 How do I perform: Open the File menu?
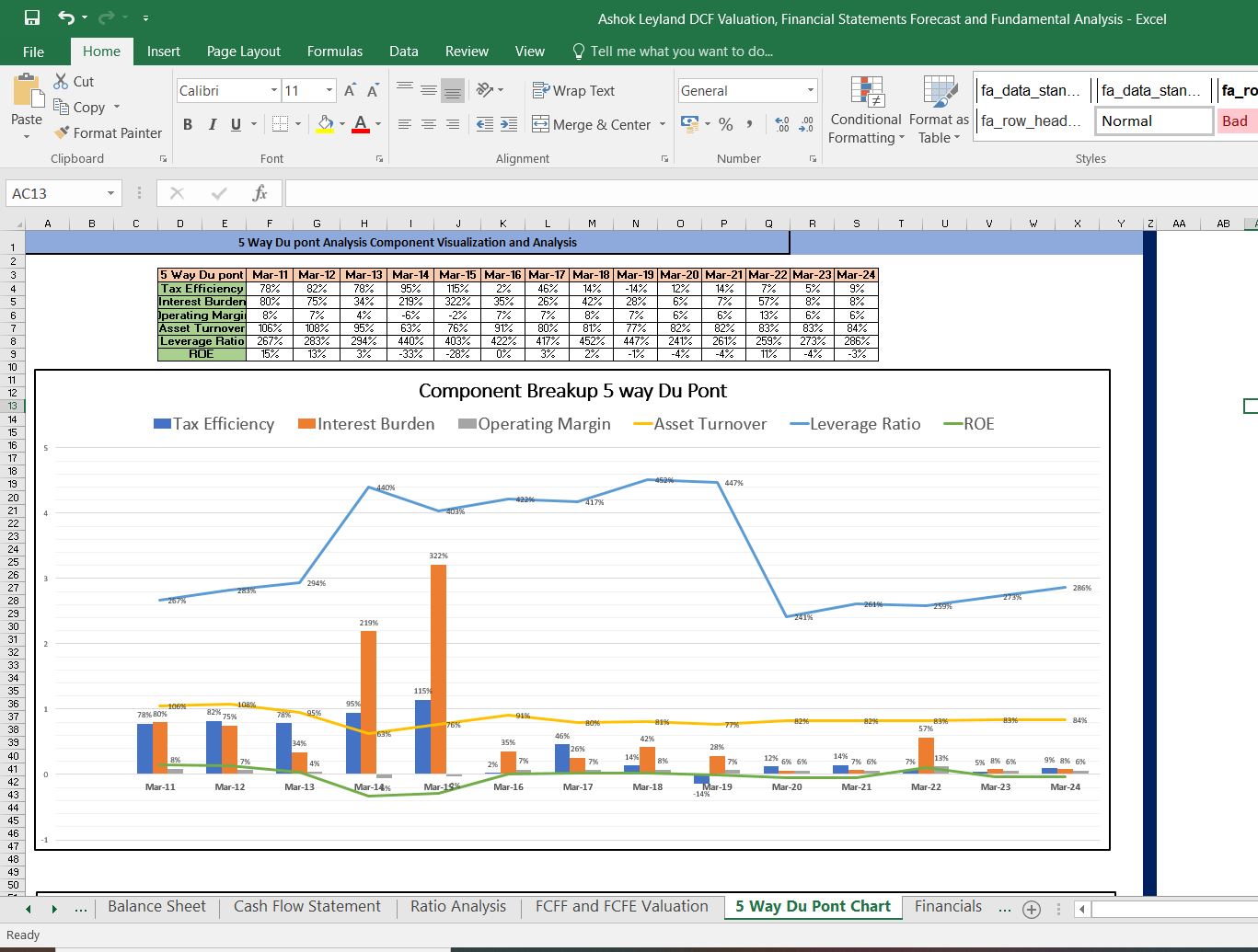(x=33, y=52)
